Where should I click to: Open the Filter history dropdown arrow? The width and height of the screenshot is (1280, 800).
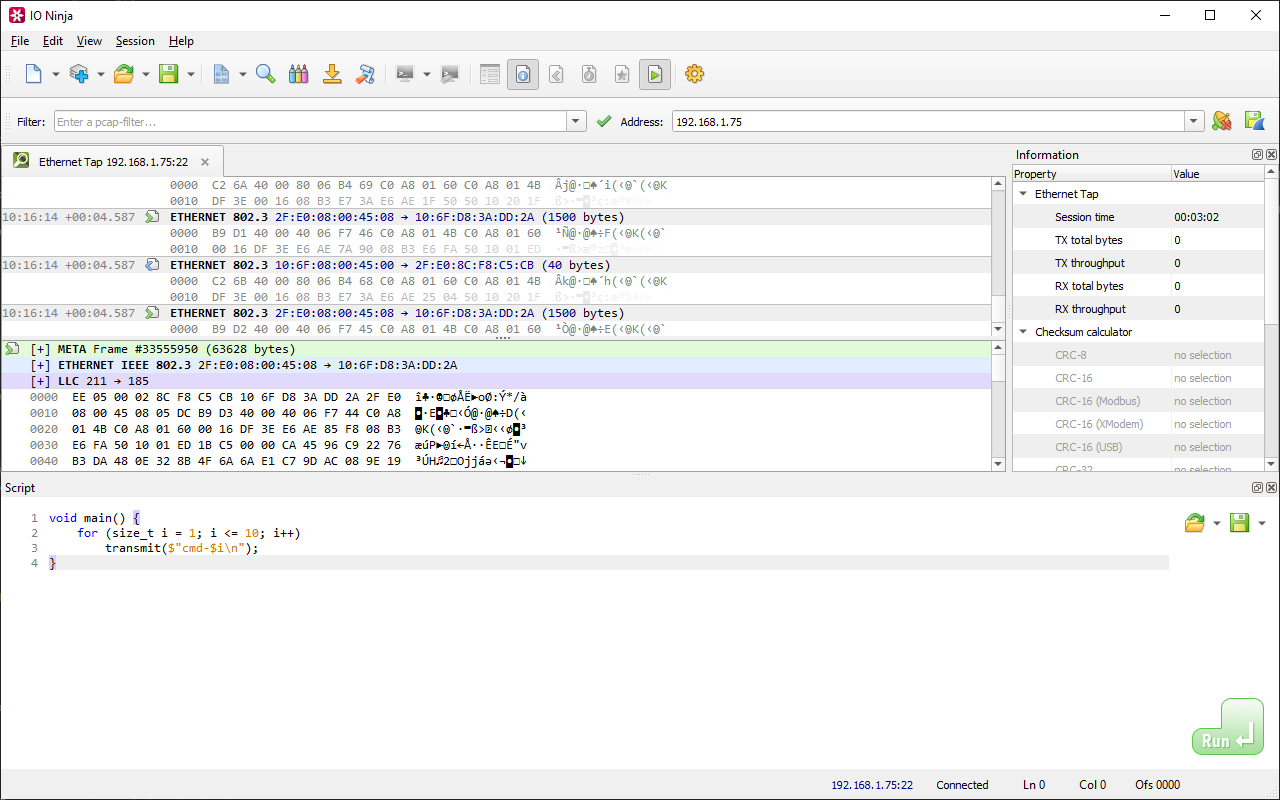coord(576,122)
